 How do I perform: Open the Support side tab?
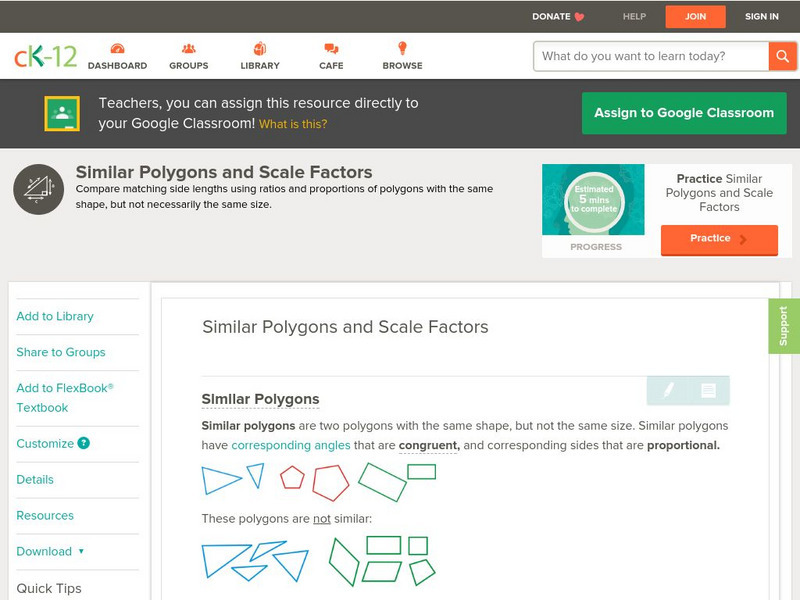point(783,326)
